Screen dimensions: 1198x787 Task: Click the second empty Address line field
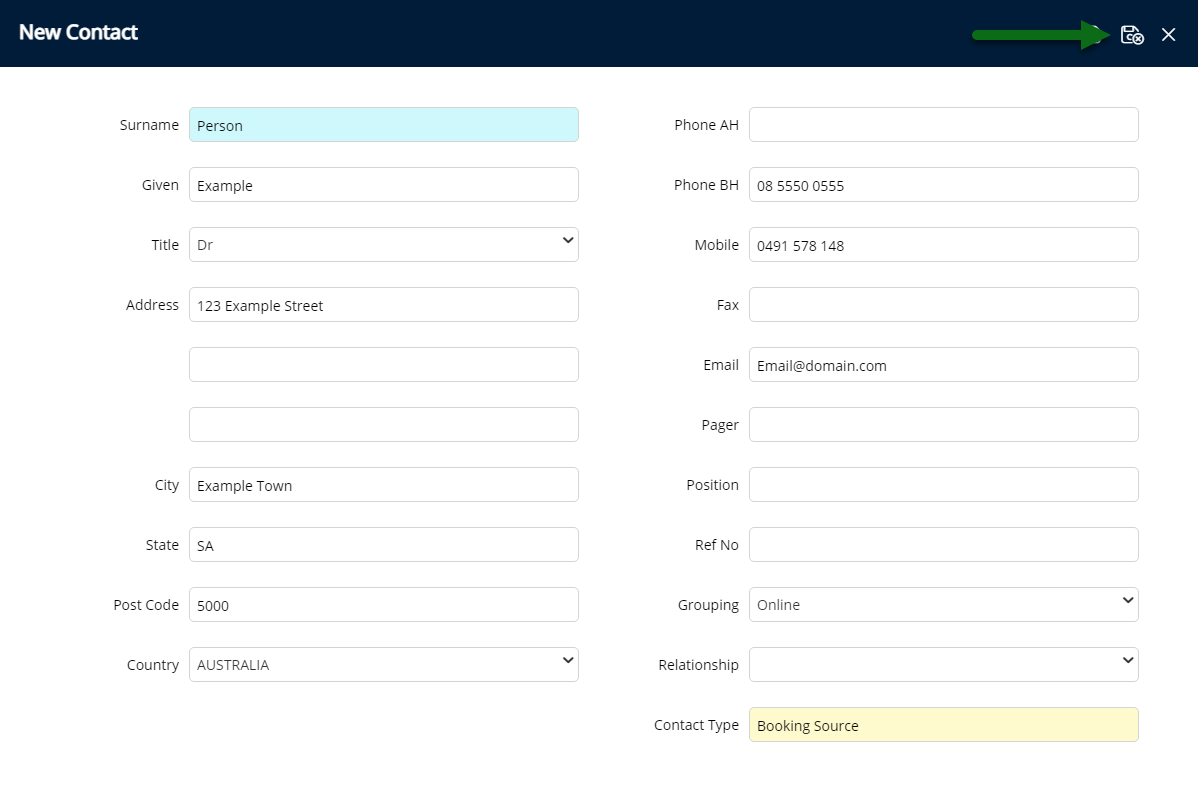384,364
